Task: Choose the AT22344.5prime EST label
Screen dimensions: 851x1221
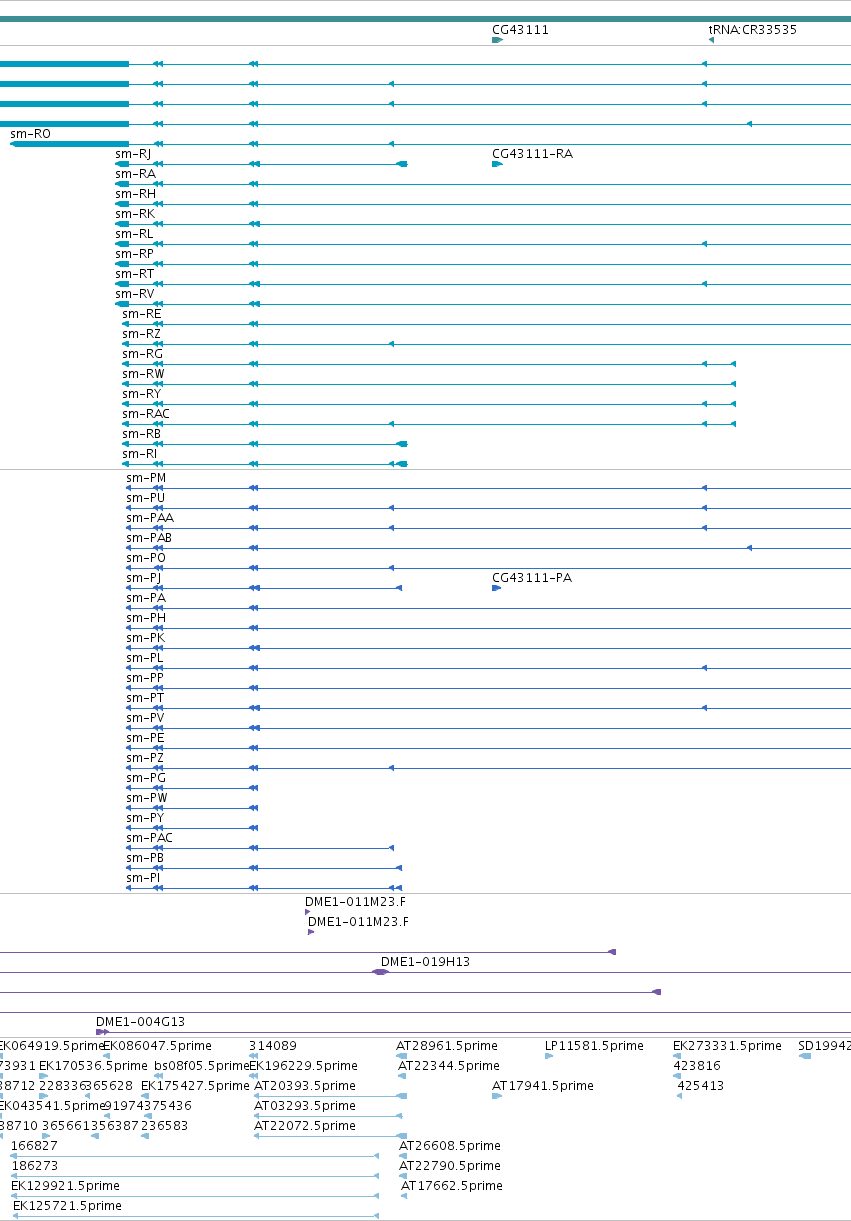Action: (x=449, y=1066)
